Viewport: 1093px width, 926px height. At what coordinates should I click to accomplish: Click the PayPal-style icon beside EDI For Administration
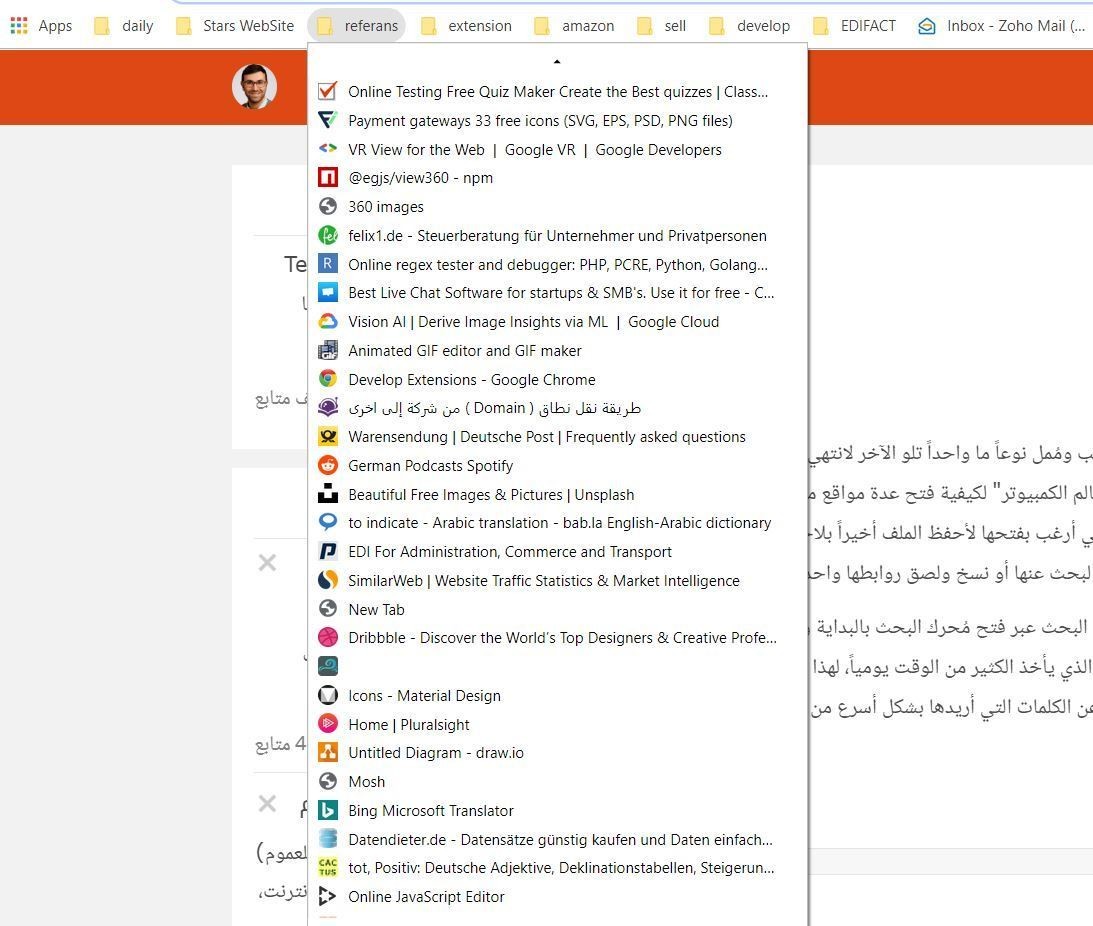[327, 551]
